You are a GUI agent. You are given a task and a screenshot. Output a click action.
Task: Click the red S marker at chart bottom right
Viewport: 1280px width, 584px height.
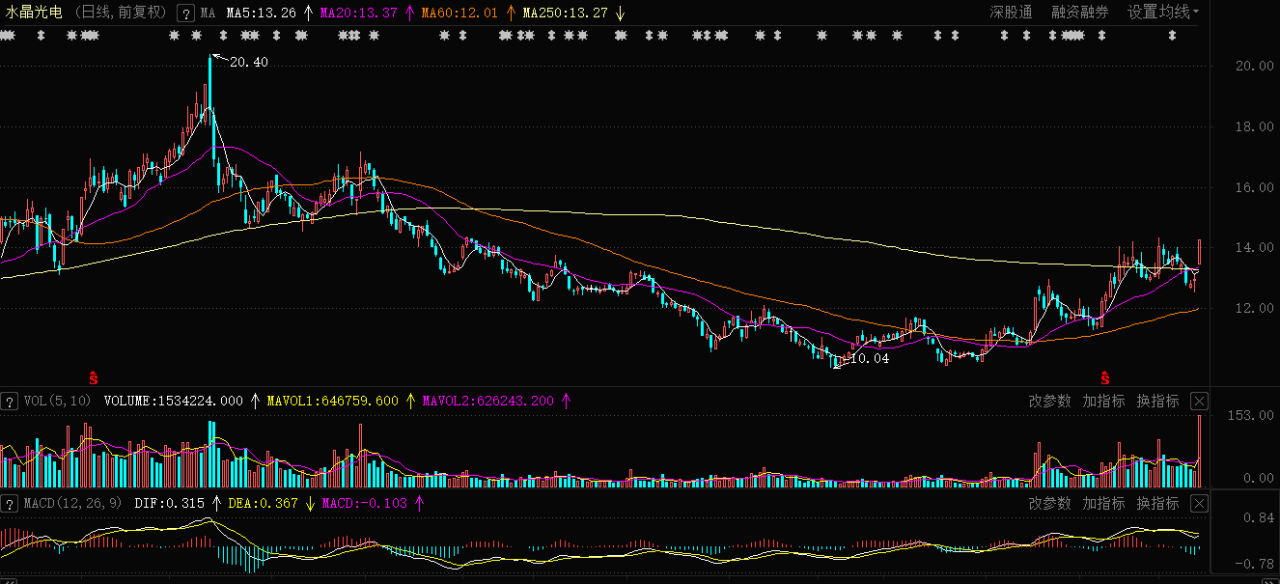(1105, 378)
